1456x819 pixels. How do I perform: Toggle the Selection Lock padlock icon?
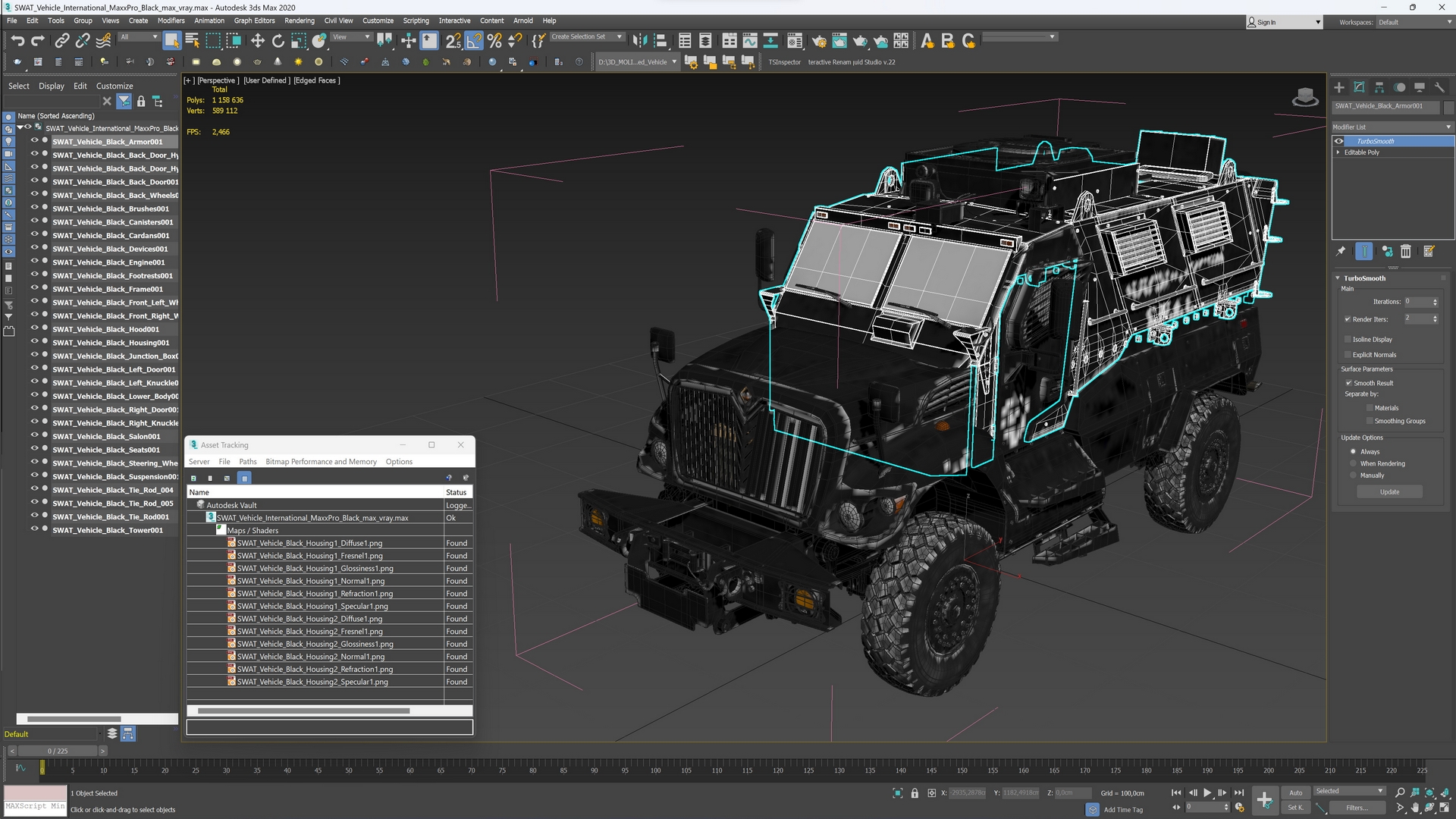(x=915, y=793)
